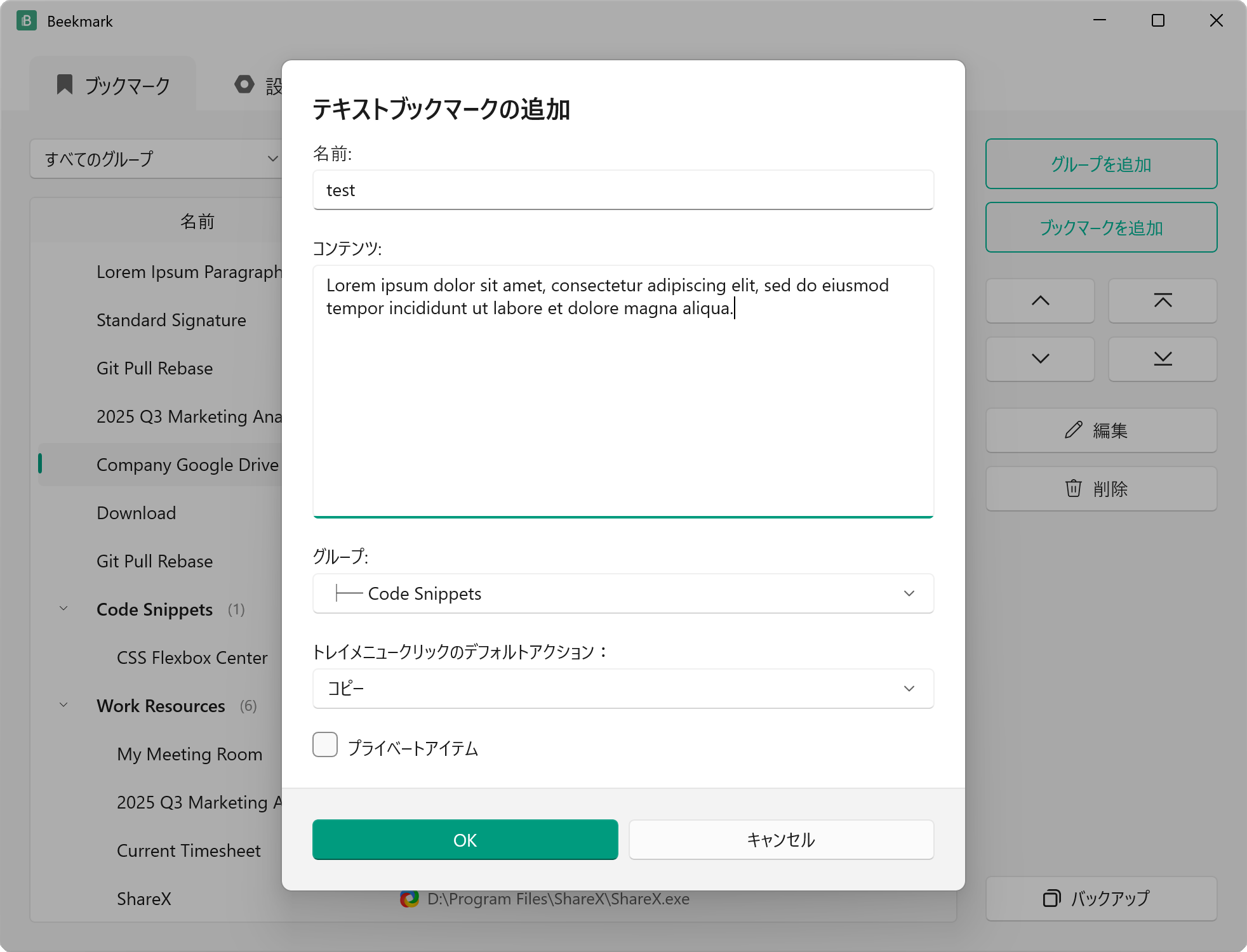This screenshot has width=1247, height=952.
Task: Switch to the ブックマーク tab
Action: 113,84
